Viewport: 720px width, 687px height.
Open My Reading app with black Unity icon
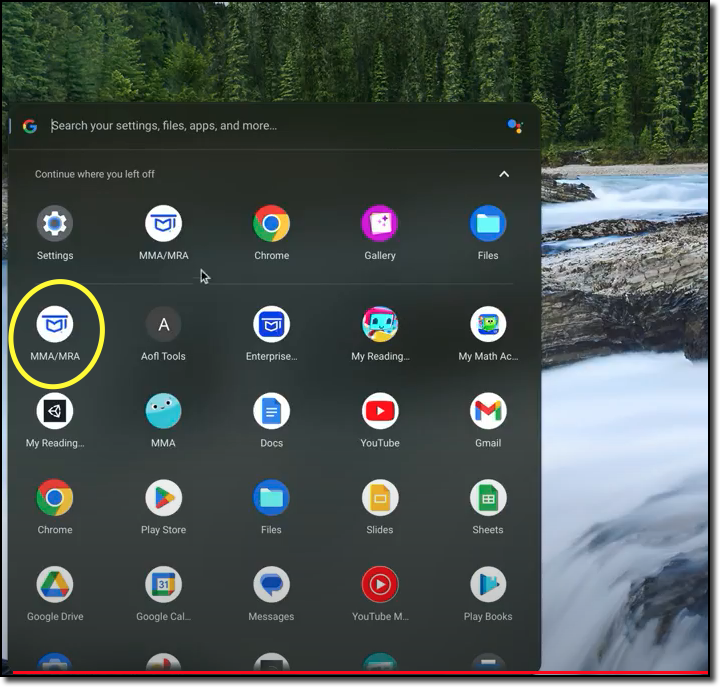point(55,411)
